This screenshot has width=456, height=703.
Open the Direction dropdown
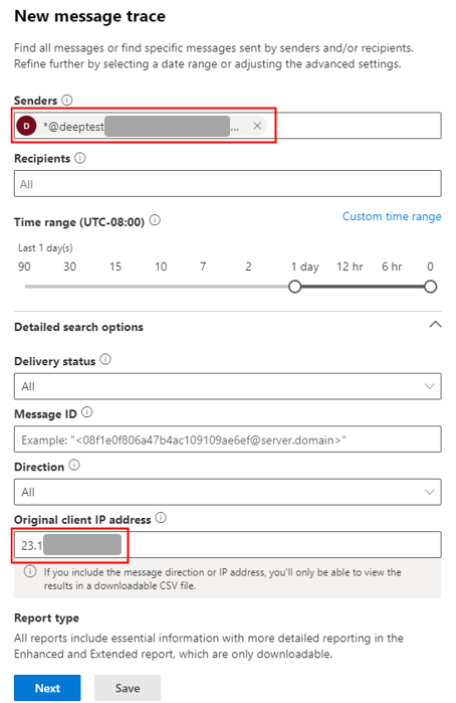point(227,492)
